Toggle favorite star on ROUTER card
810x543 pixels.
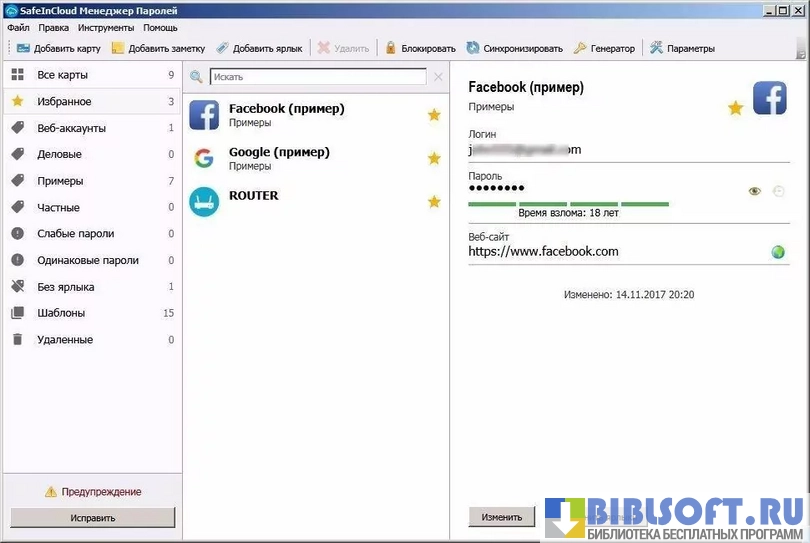434,202
